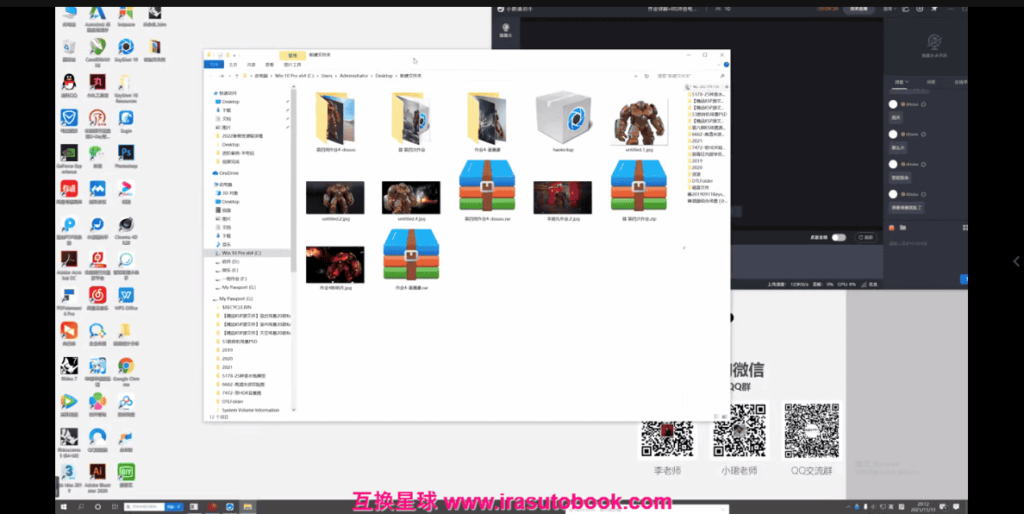The height and width of the screenshot is (514, 1024).
Task: Switch to the View tab in Explorer ribbon
Action: (266, 64)
